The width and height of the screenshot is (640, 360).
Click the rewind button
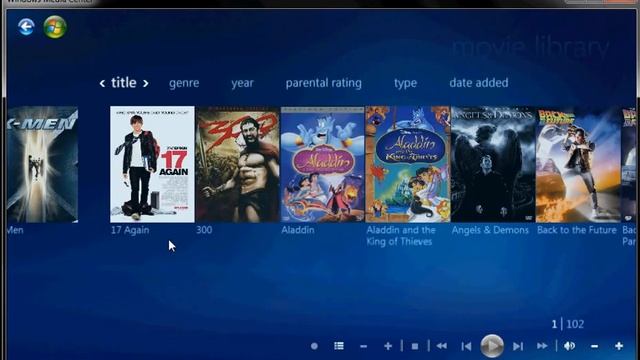441,346
